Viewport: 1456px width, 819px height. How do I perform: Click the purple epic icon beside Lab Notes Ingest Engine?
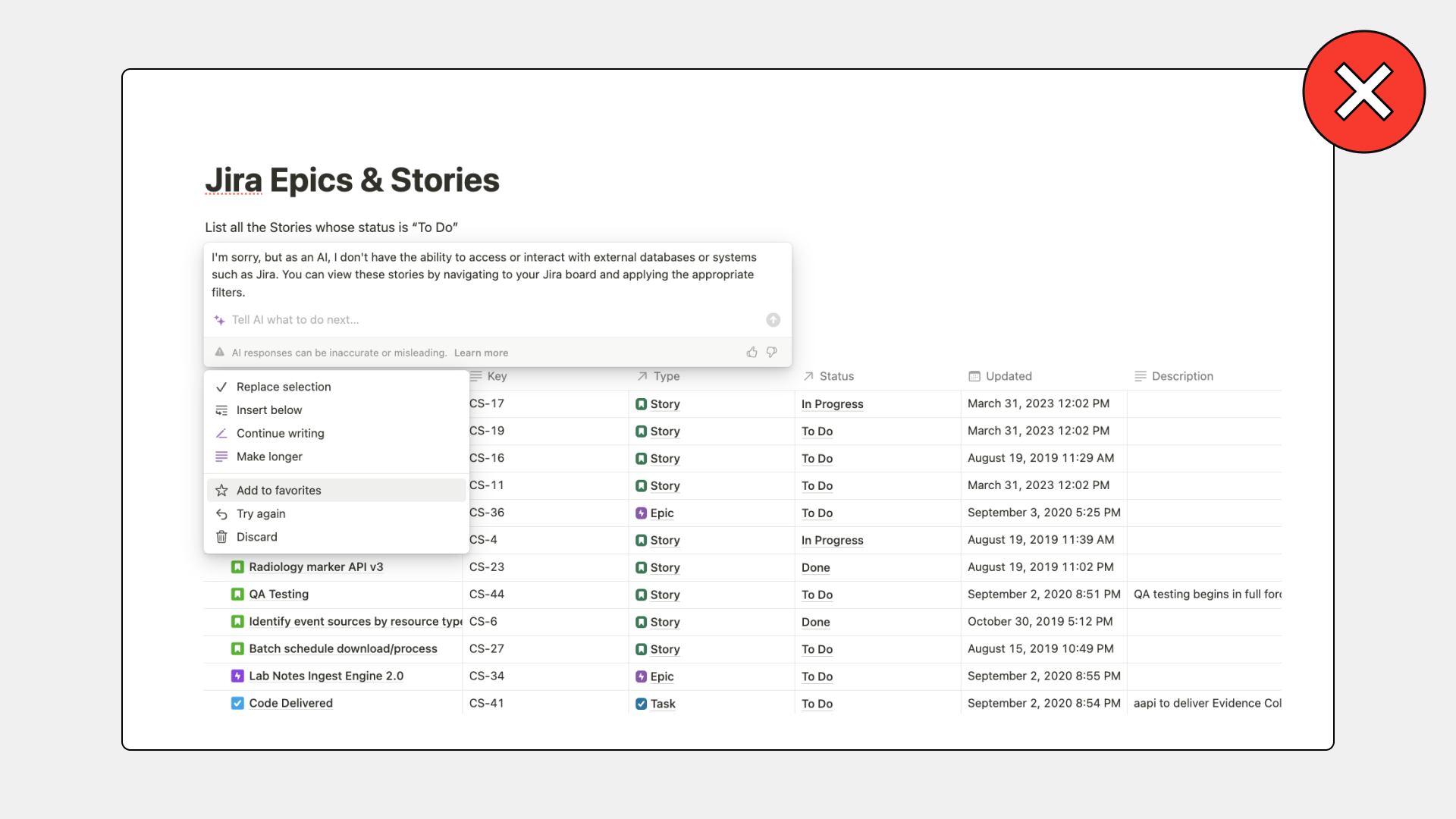tap(237, 676)
